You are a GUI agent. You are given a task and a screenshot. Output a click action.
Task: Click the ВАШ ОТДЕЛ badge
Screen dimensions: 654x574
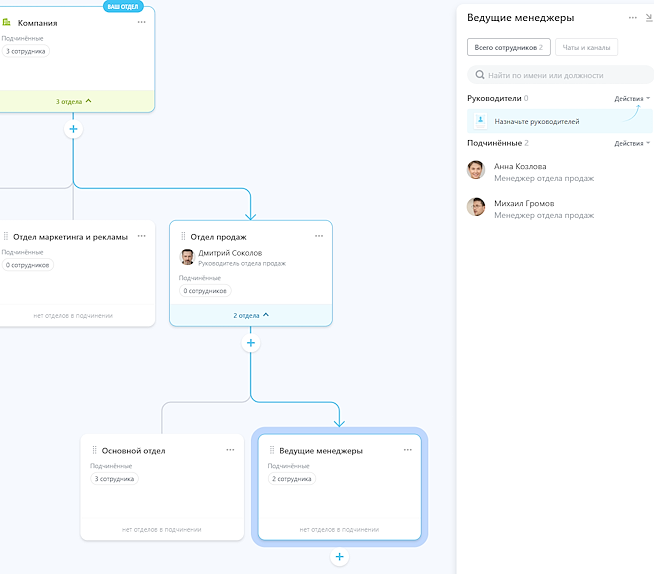point(123,6)
